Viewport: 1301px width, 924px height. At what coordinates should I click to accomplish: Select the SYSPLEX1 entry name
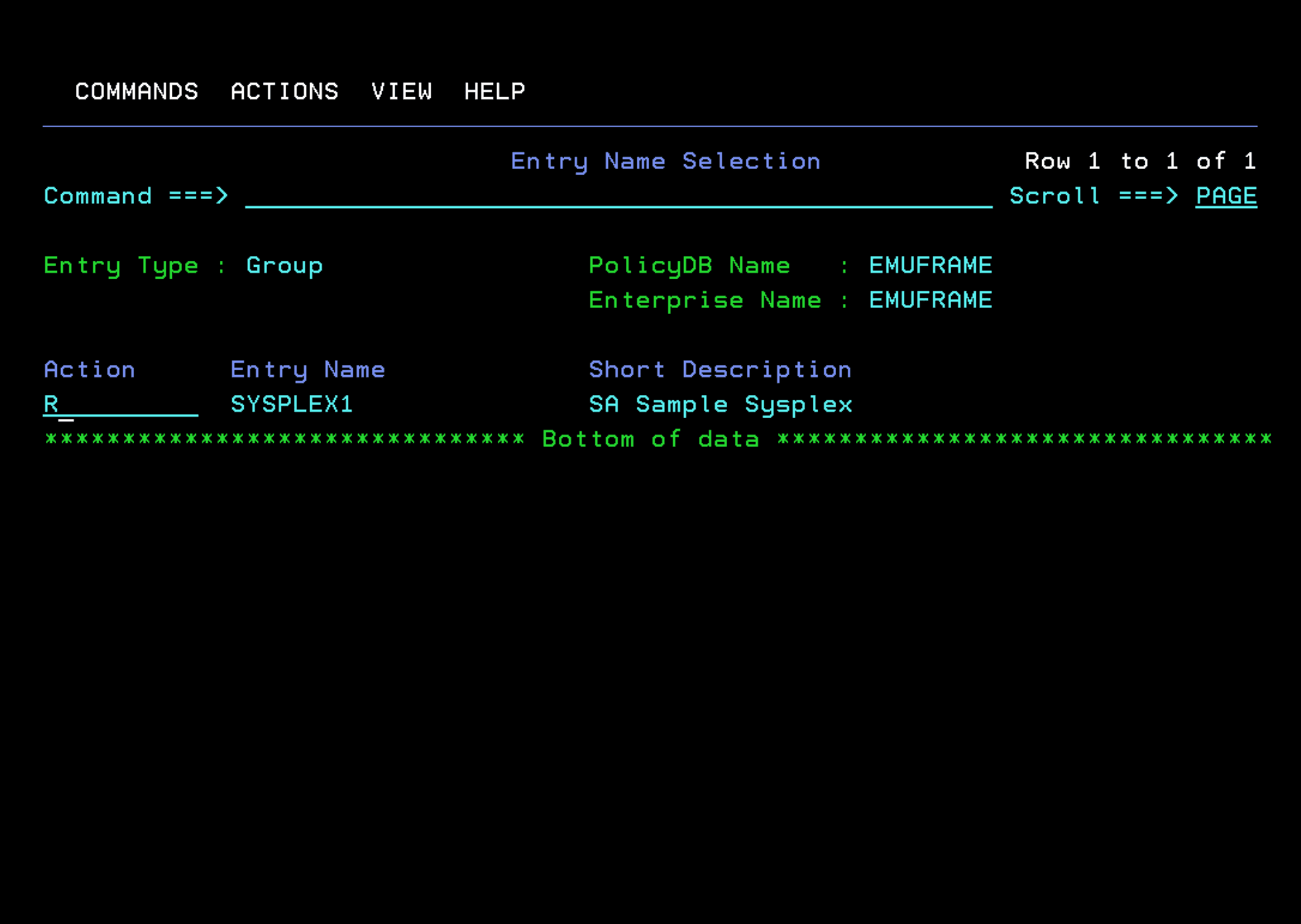pyautogui.click(x=291, y=404)
